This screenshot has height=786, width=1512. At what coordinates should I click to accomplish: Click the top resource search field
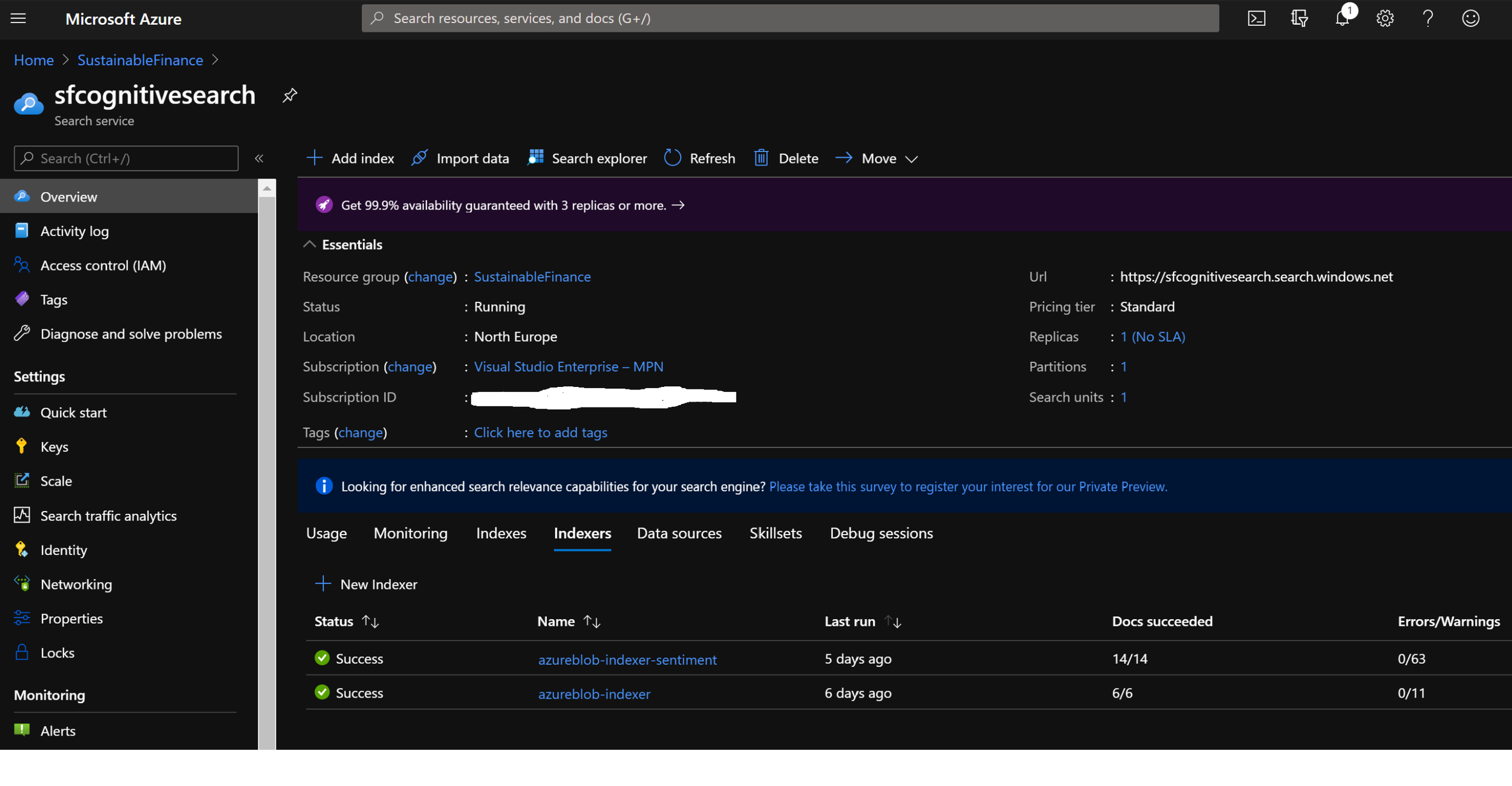pos(789,19)
